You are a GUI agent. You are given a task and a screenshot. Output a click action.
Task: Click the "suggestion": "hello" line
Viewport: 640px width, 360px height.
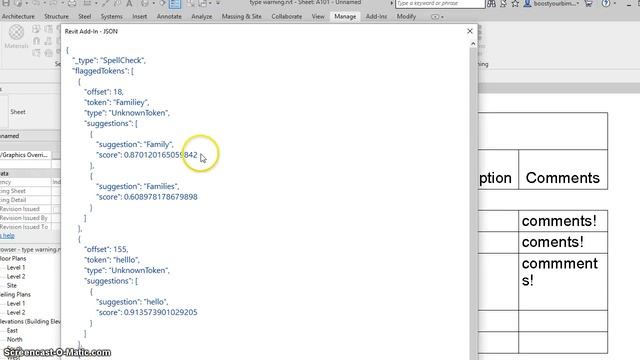(132, 302)
